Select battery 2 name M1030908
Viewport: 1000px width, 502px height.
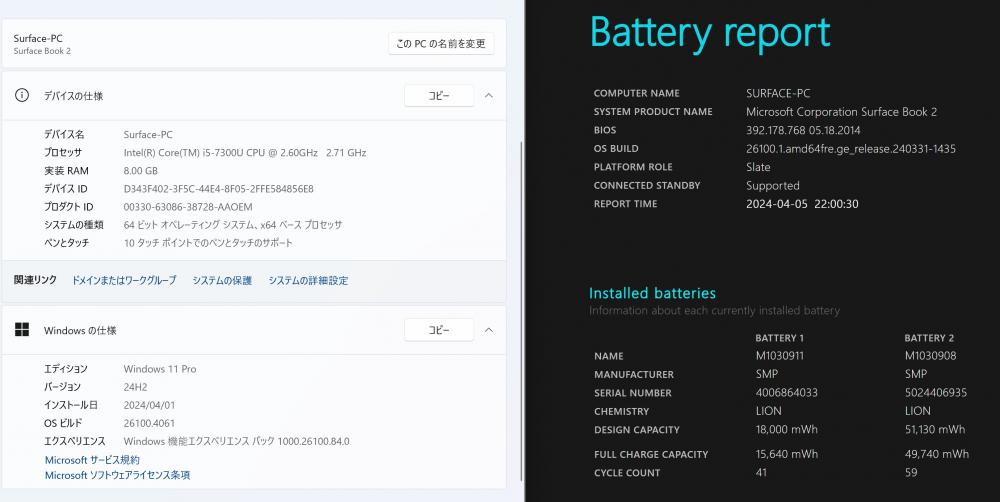(x=930, y=356)
